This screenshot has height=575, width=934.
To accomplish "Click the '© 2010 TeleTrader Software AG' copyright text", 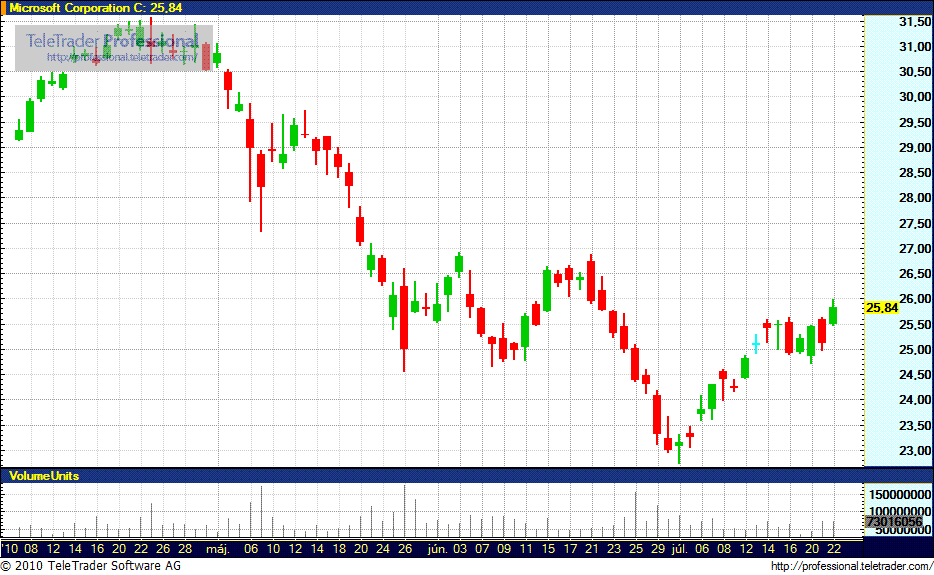I will point(91,565).
